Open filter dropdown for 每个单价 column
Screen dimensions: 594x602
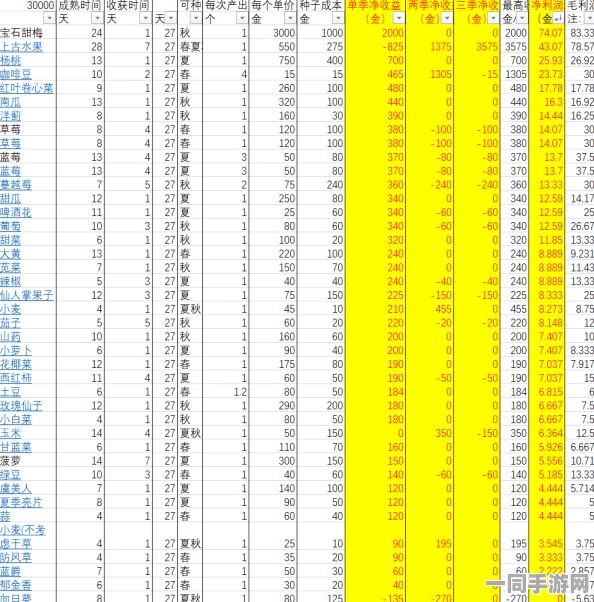290,18
